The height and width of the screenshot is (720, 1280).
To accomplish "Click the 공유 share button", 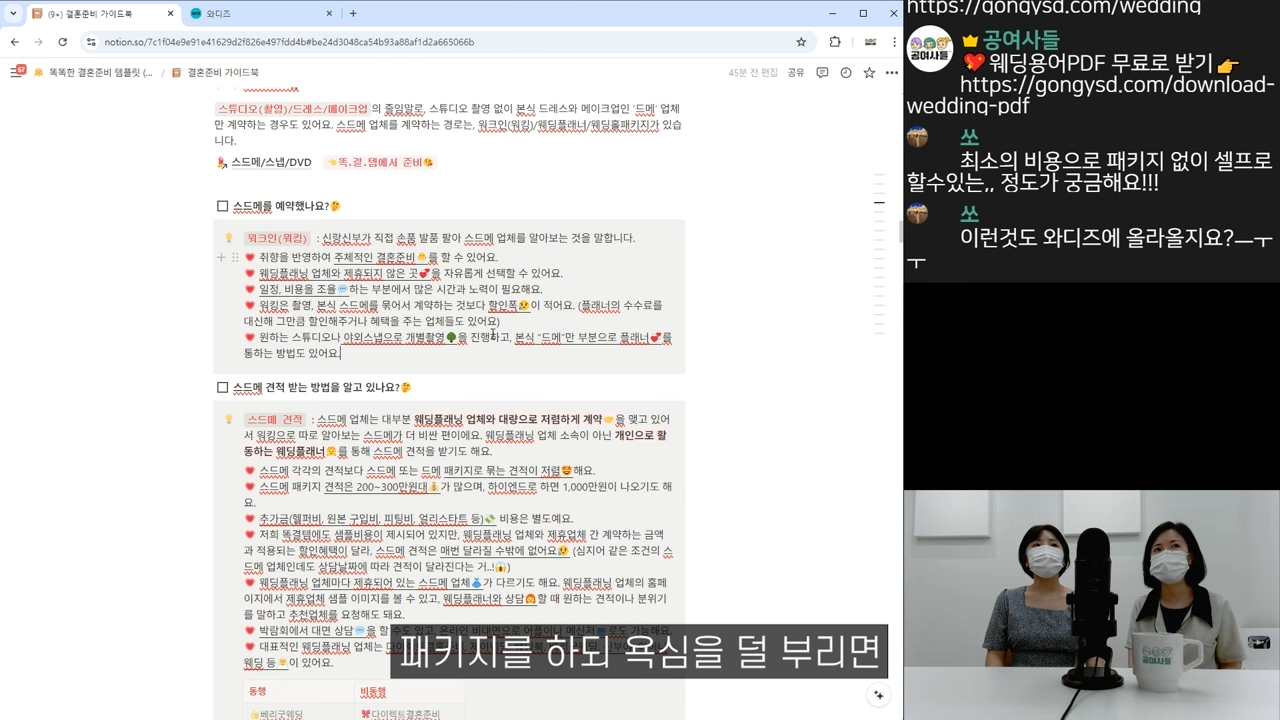I will coord(794,72).
